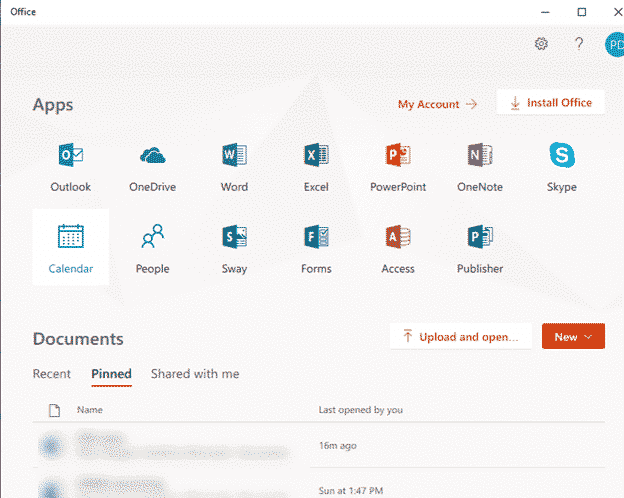The image size is (624, 498).
Task: Launch the Word app
Action: coord(234,166)
